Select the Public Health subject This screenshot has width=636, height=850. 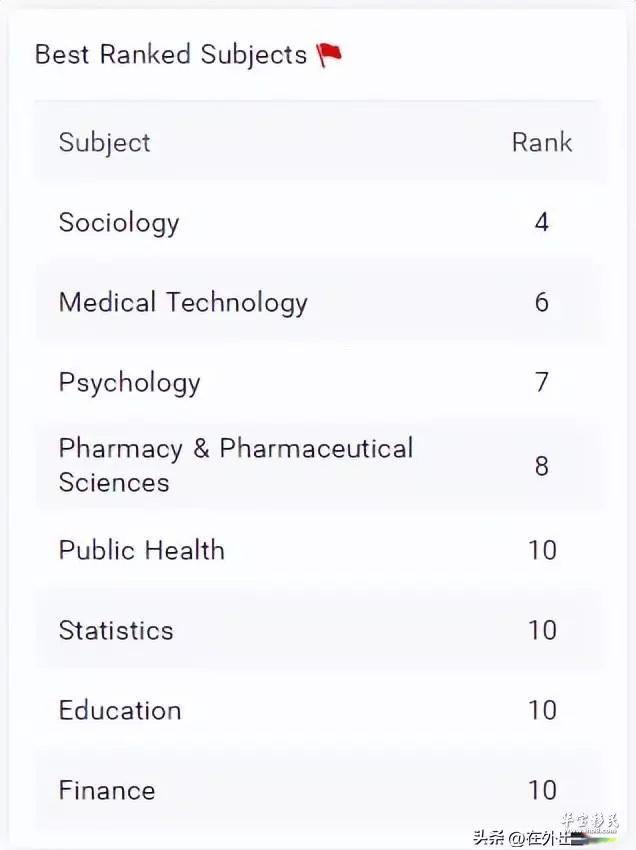pyautogui.click(x=142, y=550)
